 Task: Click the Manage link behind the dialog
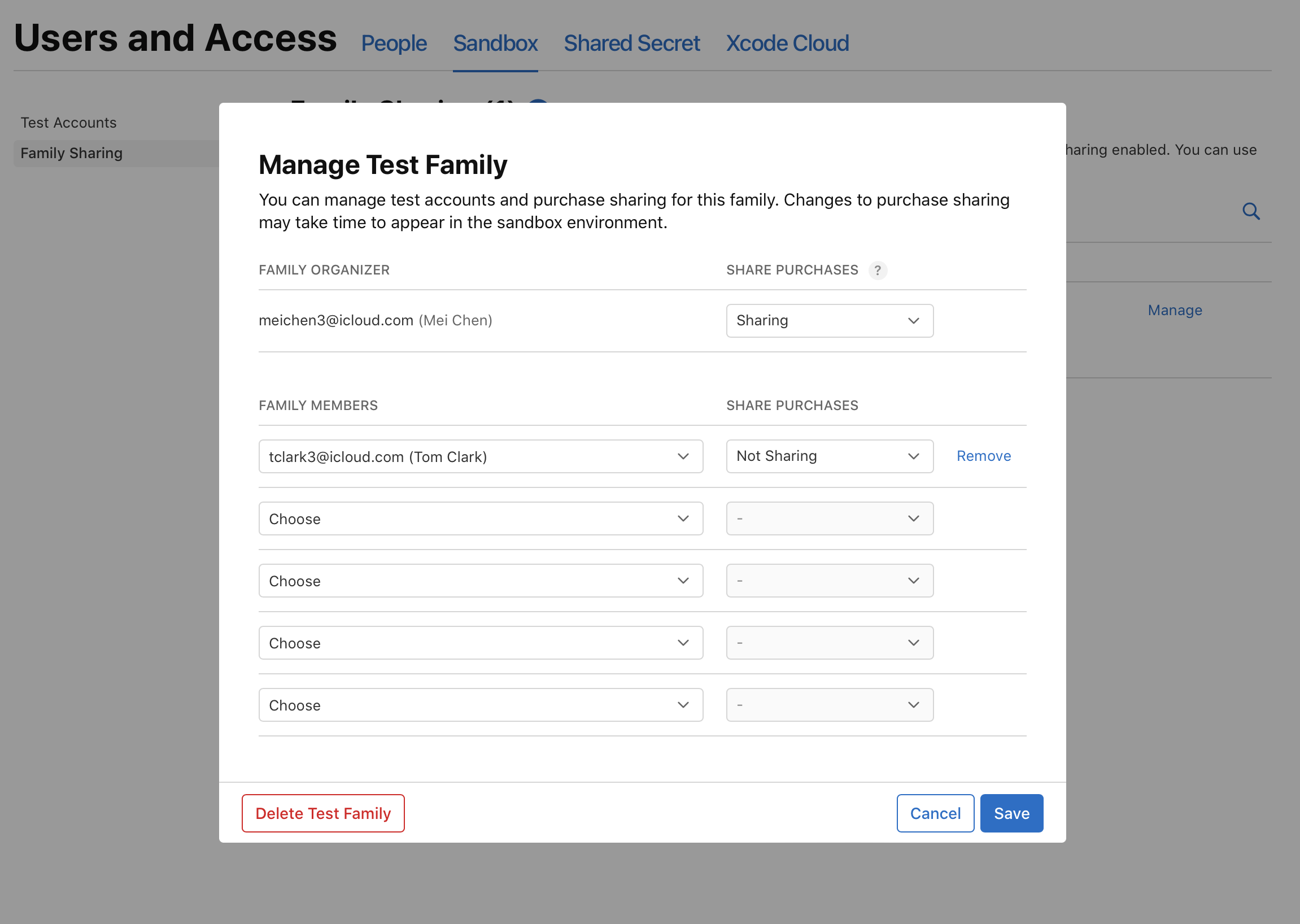tap(1175, 310)
